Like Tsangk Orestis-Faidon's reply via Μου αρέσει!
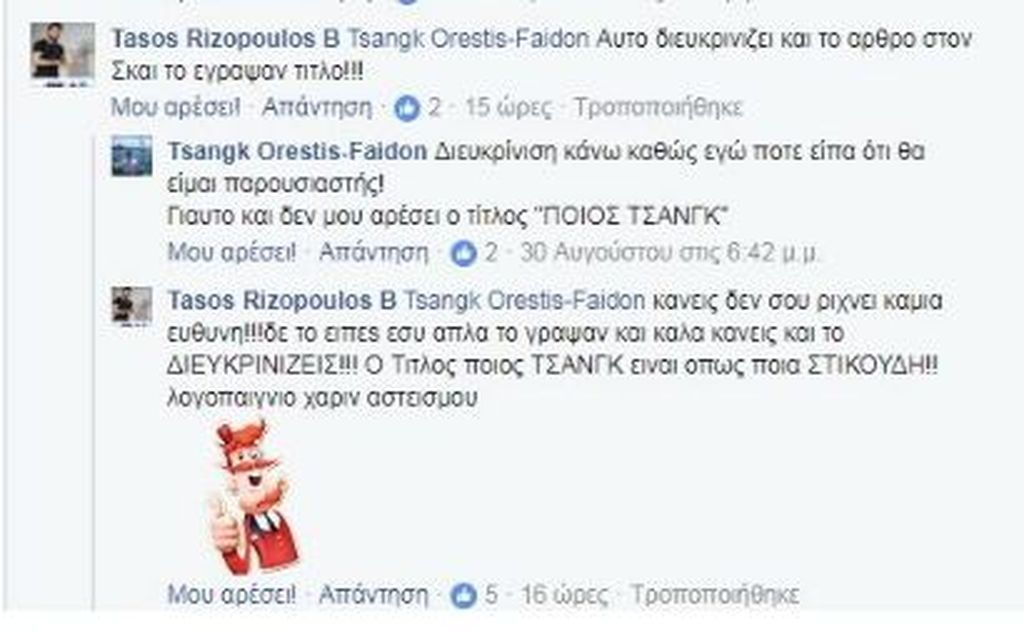 (232, 252)
